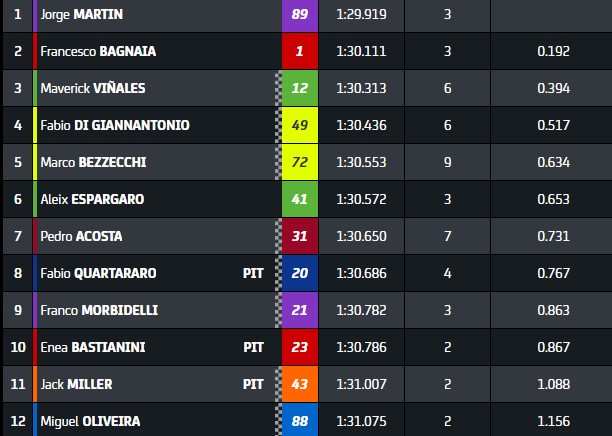Viewport: 612px width, 436px height.
Task: Click the position 12 cell
Action: pos(17,421)
